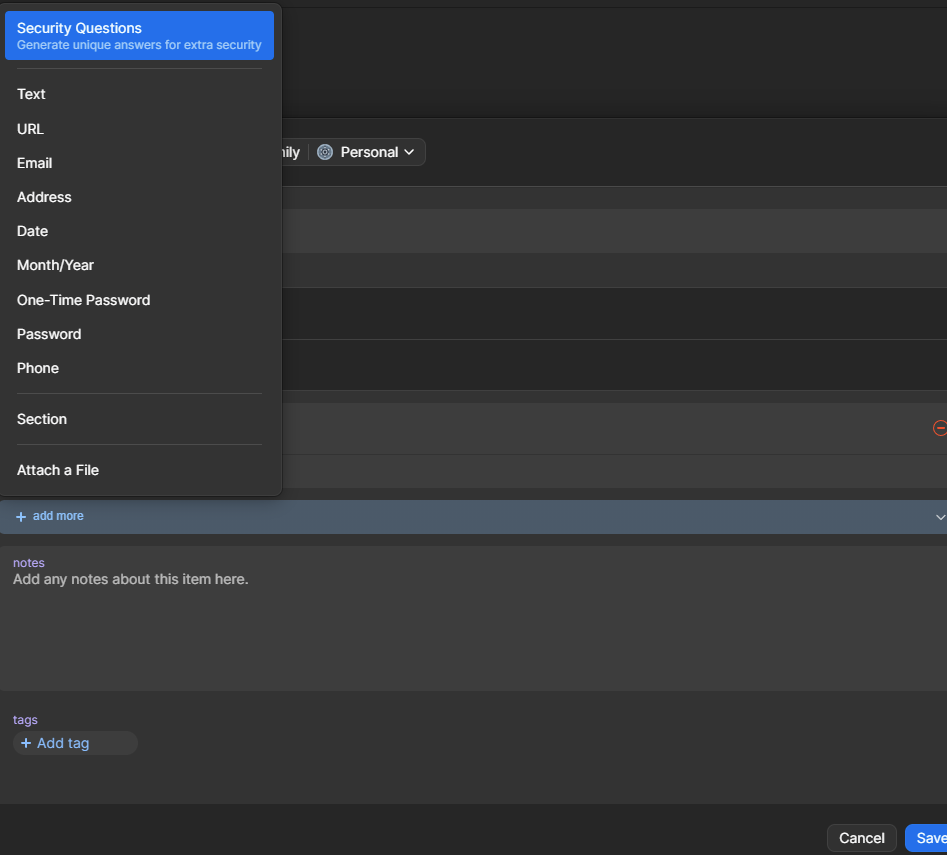Click the plus icon beside add more

(x=21, y=517)
